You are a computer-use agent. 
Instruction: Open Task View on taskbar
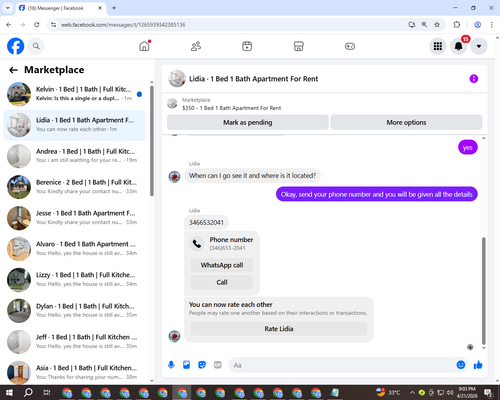tap(47, 392)
